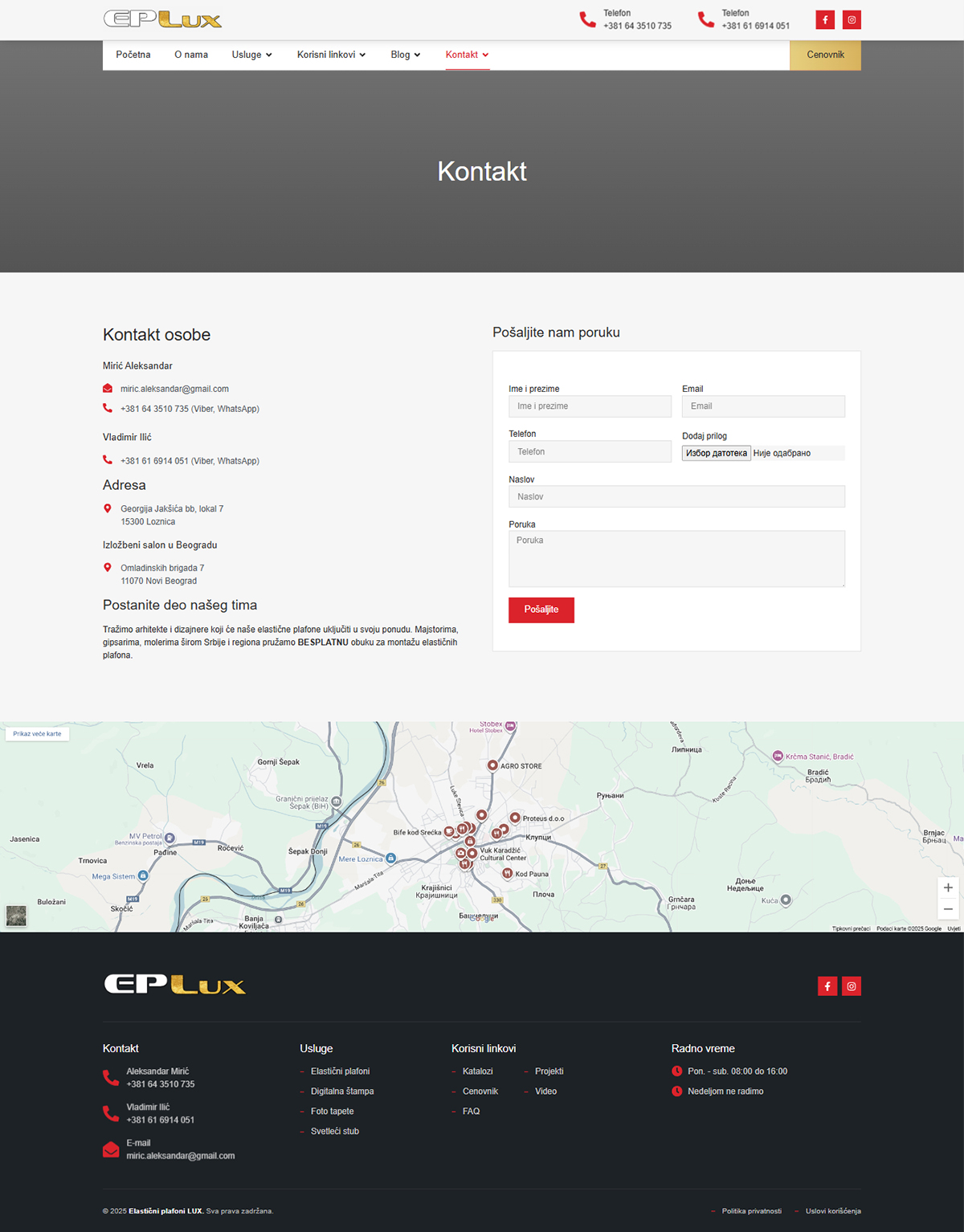Screen dimensions: 964x1232
Task: Open Video footer link
Action: tap(546, 1091)
